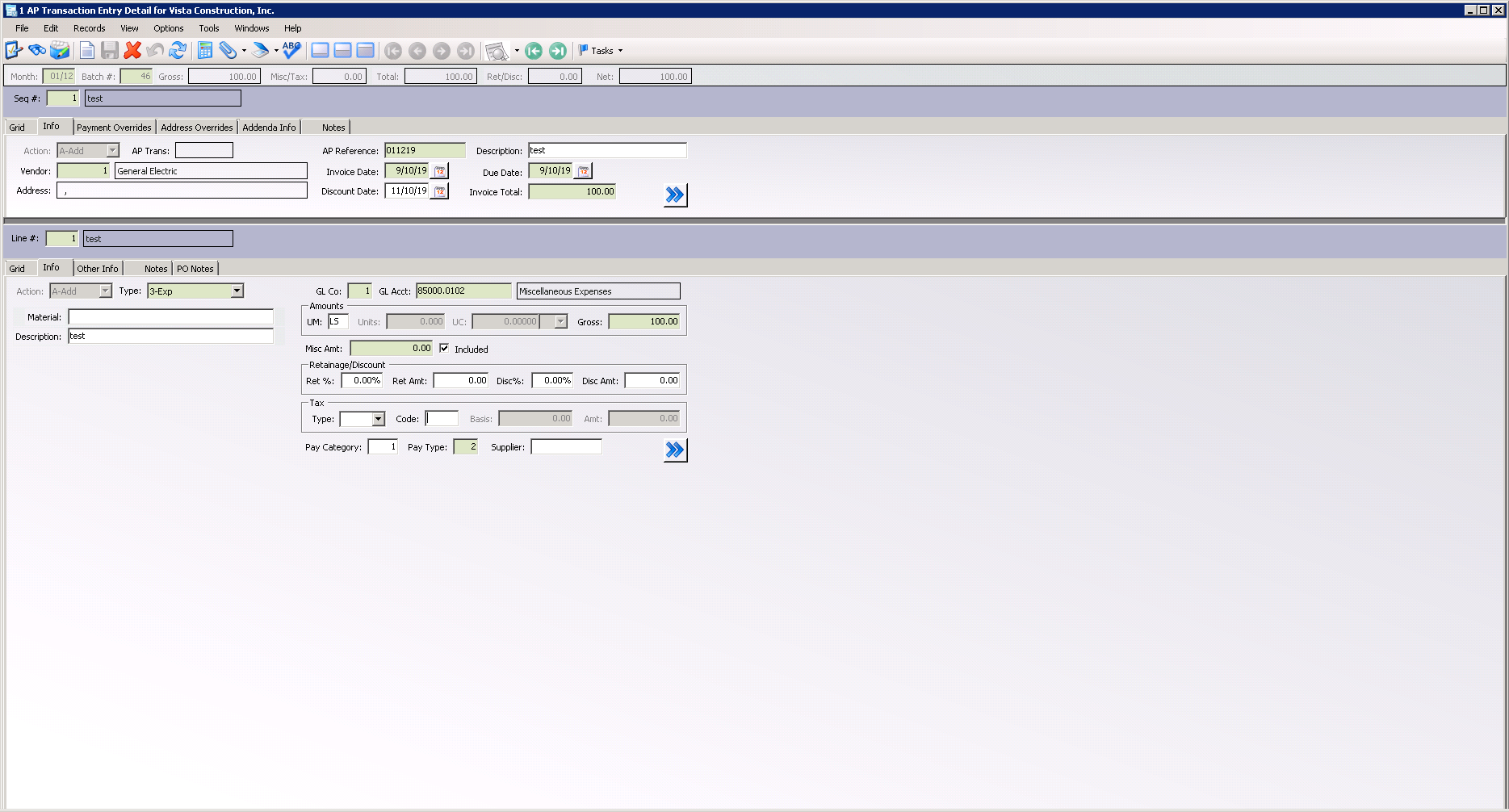1509x812 pixels.
Task: Click the green last-item arrow icon
Action: click(558, 51)
